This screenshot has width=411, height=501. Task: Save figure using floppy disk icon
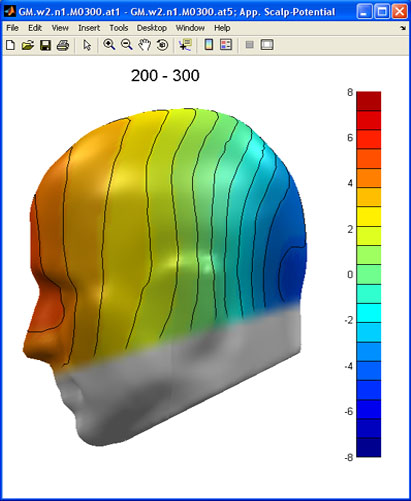(x=45, y=45)
